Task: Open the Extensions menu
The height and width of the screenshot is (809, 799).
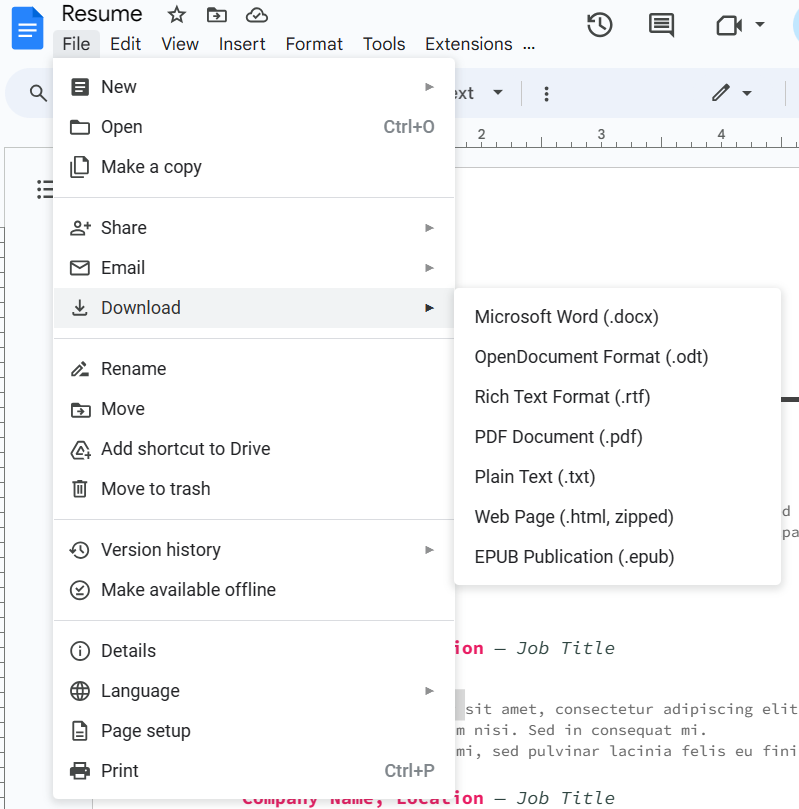Action: pyautogui.click(x=468, y=44)
